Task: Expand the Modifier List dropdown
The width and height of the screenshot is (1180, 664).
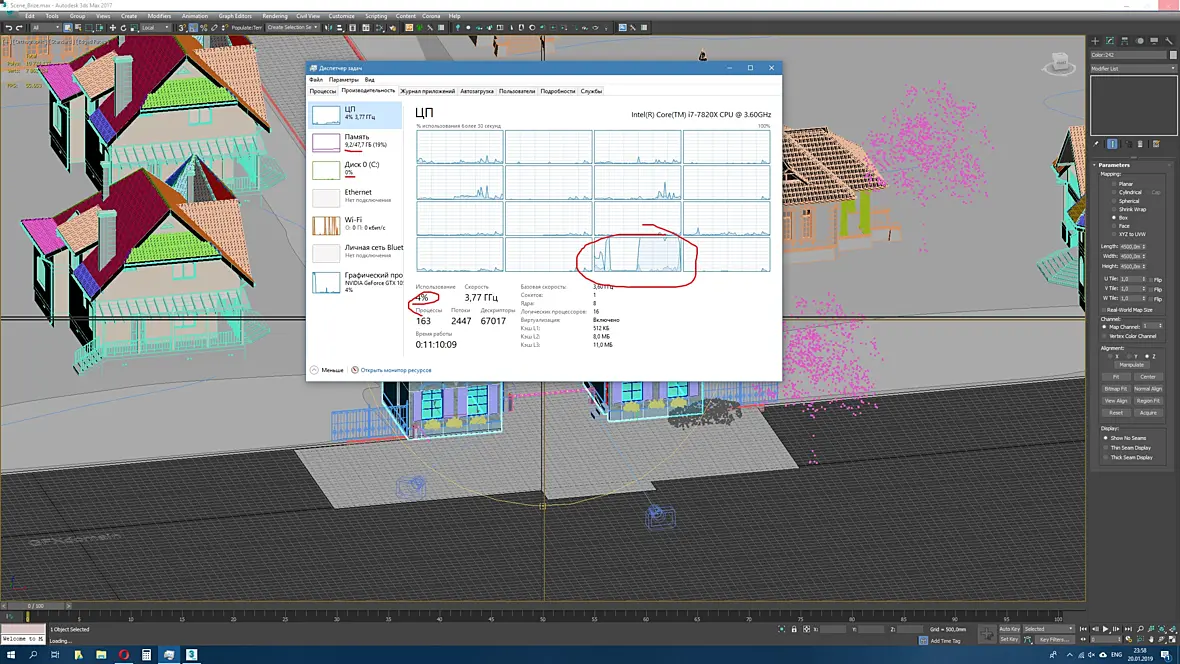Action: click(1133, 69)
